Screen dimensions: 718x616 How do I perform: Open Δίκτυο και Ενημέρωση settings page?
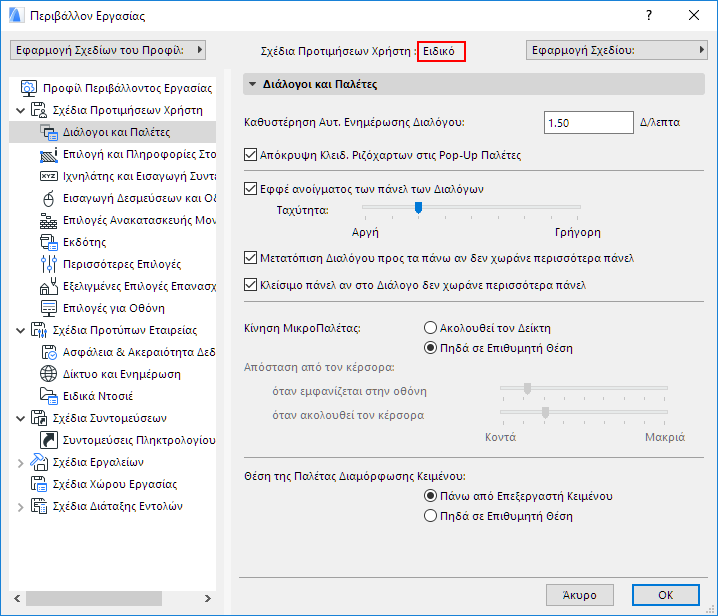pyautogui.click(x=121, y=374)
